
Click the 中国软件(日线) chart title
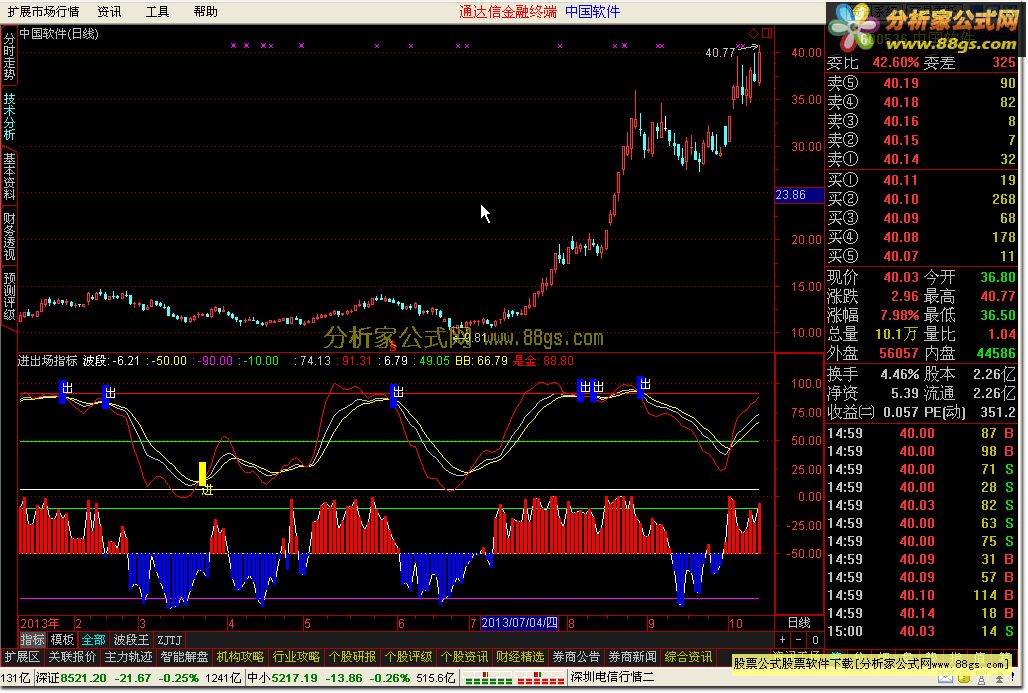point(59,33)
